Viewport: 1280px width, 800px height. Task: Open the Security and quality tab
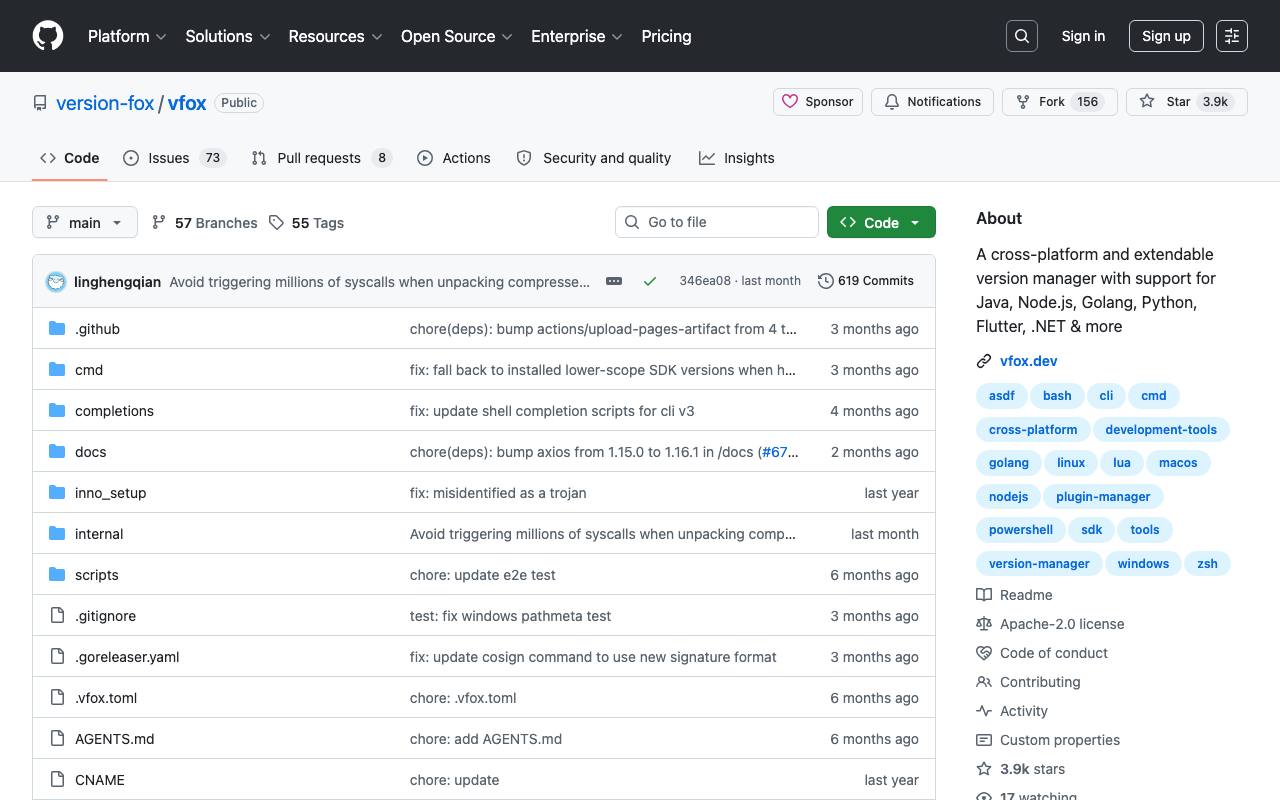(594, 158)
